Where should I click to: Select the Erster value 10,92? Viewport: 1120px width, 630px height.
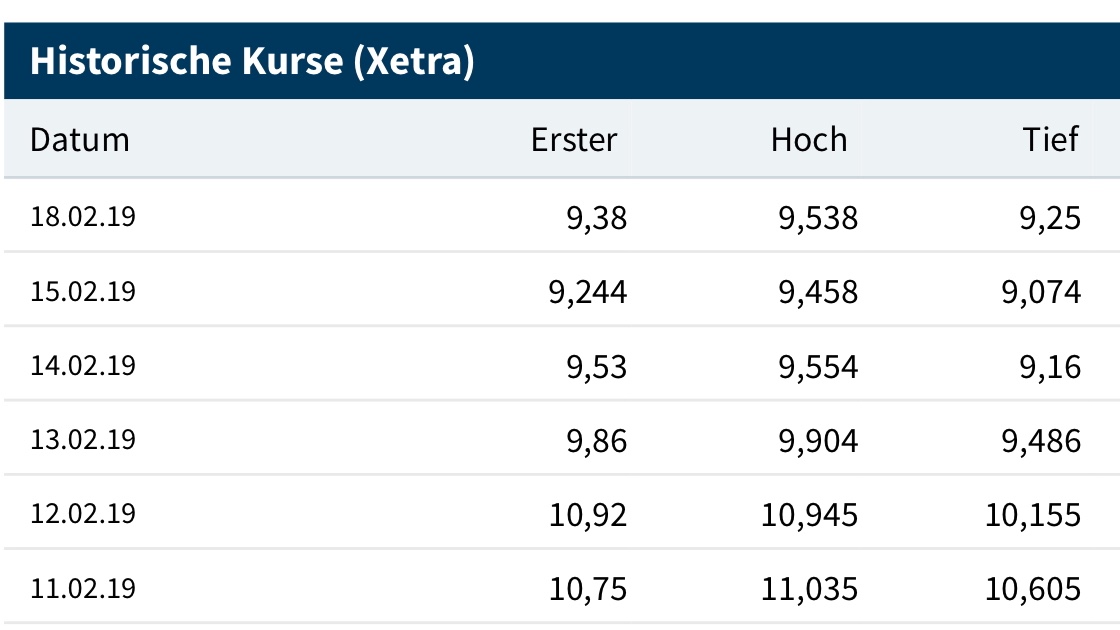point(588,514)
